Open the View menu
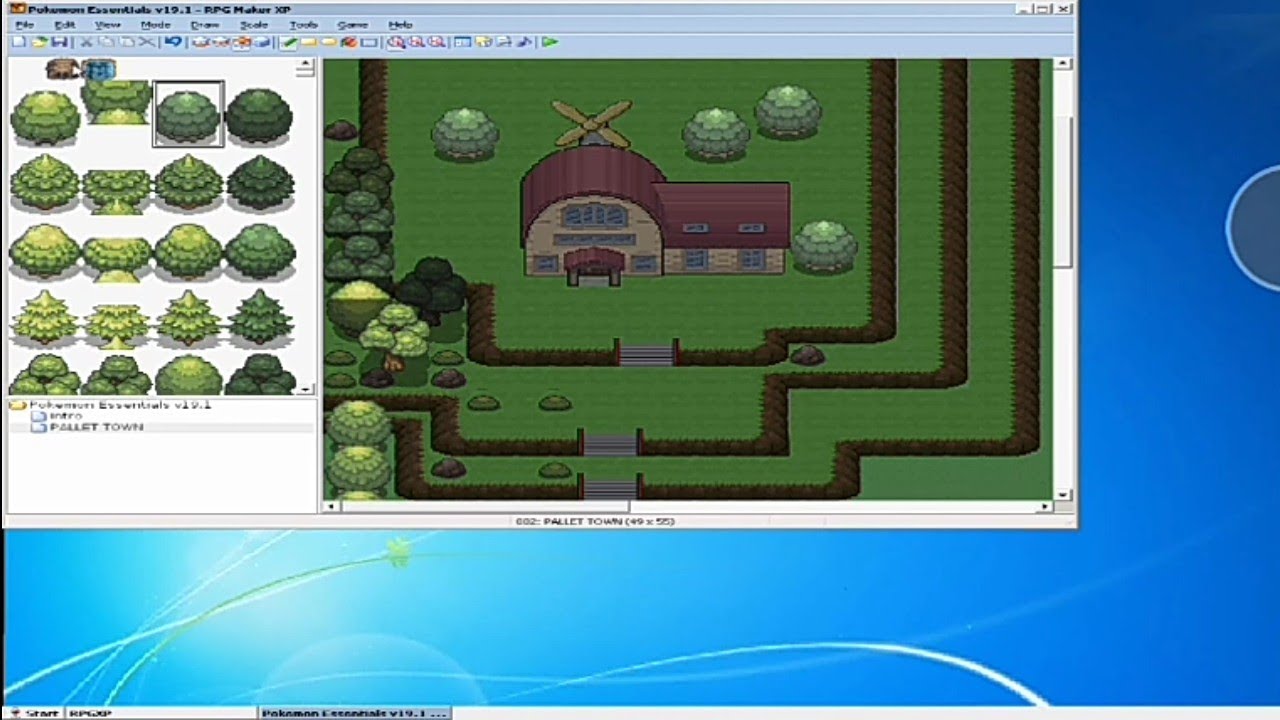This screenshot has height=720, width=1280. tap(107, 24)
